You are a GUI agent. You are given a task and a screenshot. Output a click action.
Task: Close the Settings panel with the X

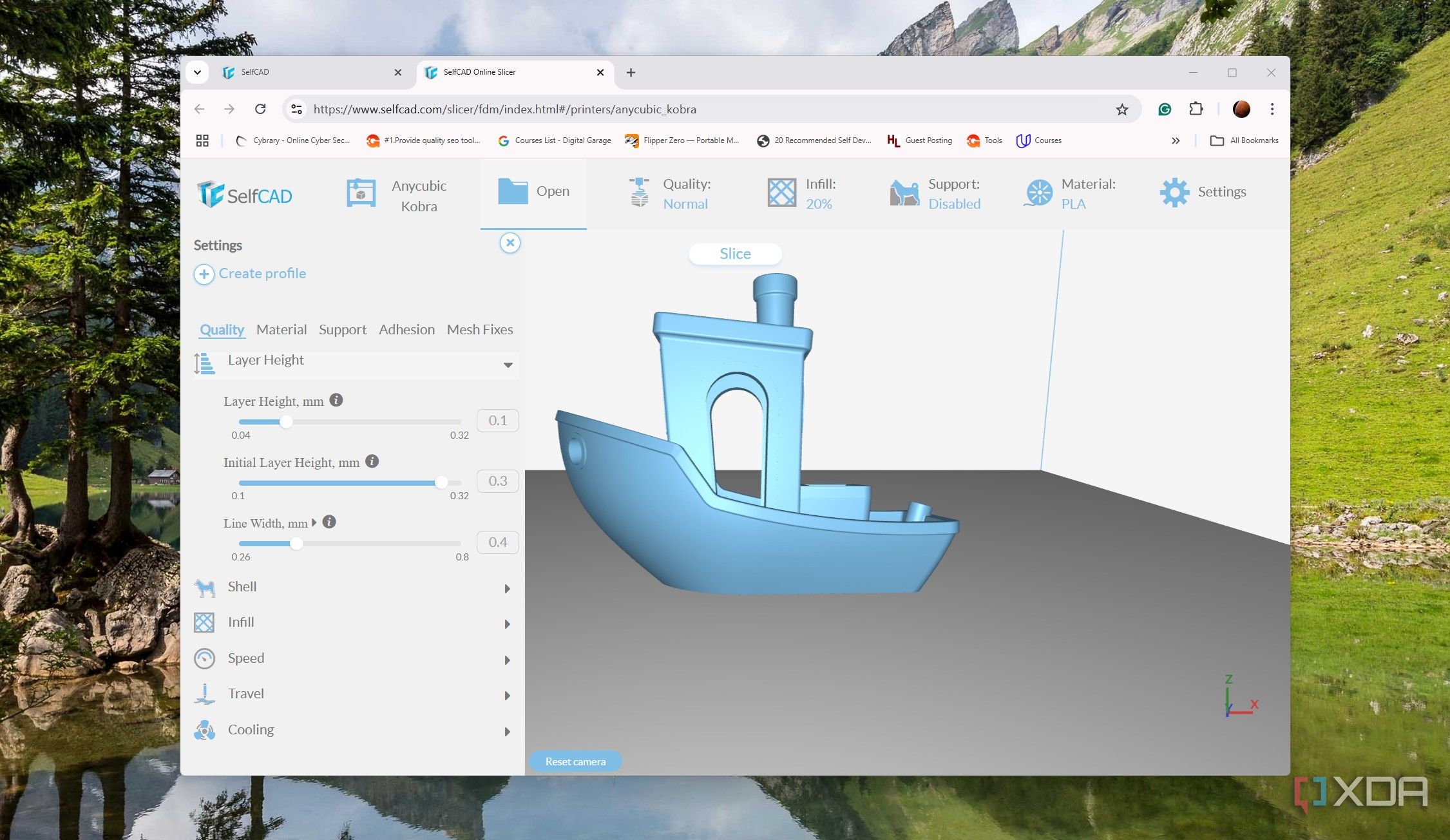pyautogui.click(x=510, y=243)
